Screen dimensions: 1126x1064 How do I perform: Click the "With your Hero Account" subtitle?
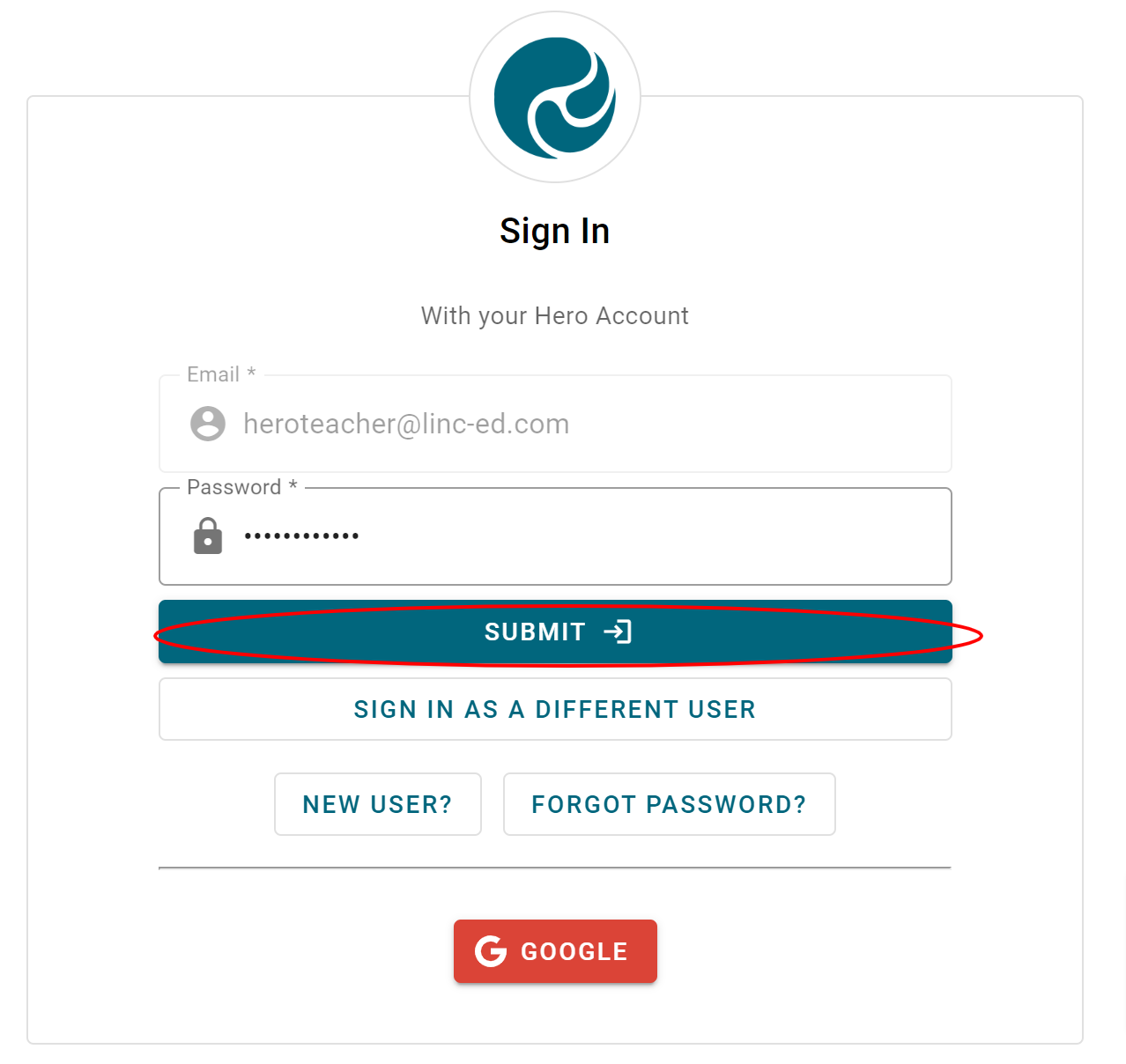[554, 315]
